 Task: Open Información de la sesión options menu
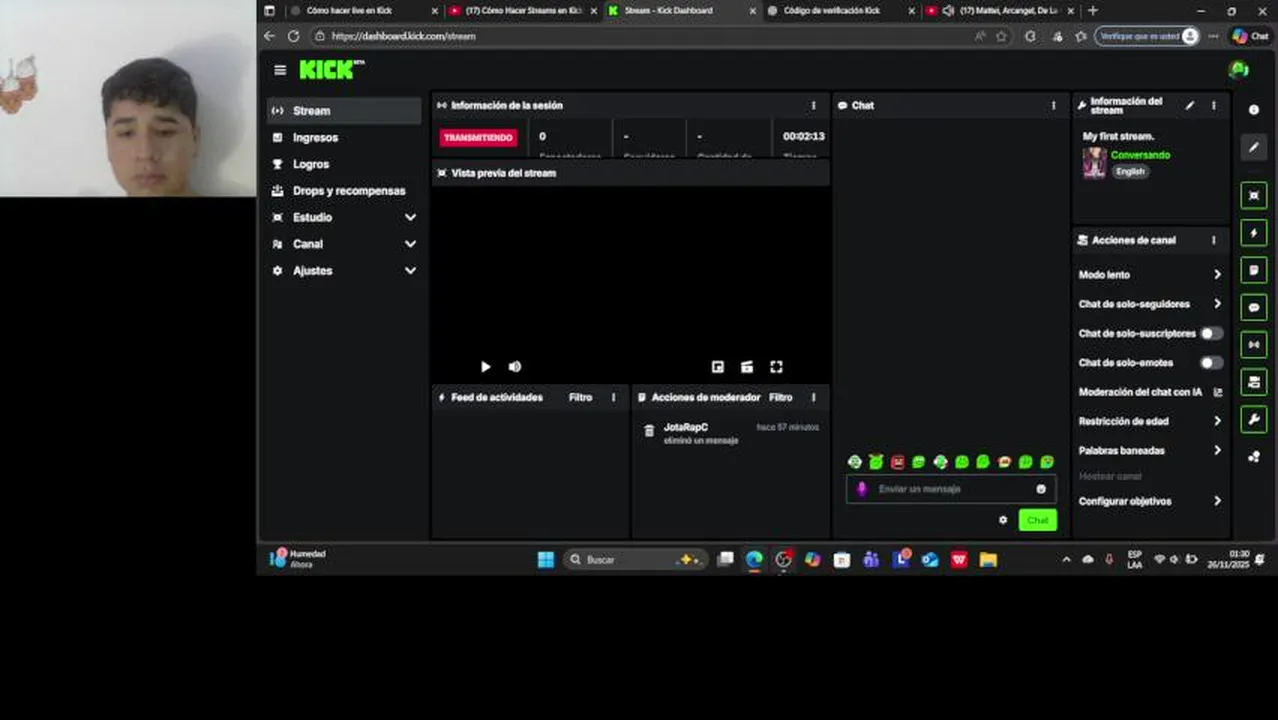(x=813, y=105)
